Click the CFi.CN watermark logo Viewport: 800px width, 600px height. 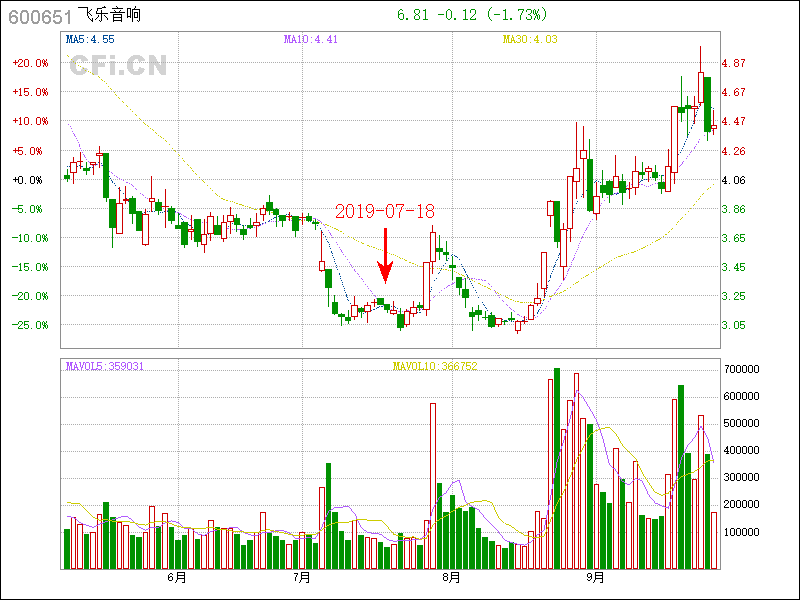click(x=117, y=66)
